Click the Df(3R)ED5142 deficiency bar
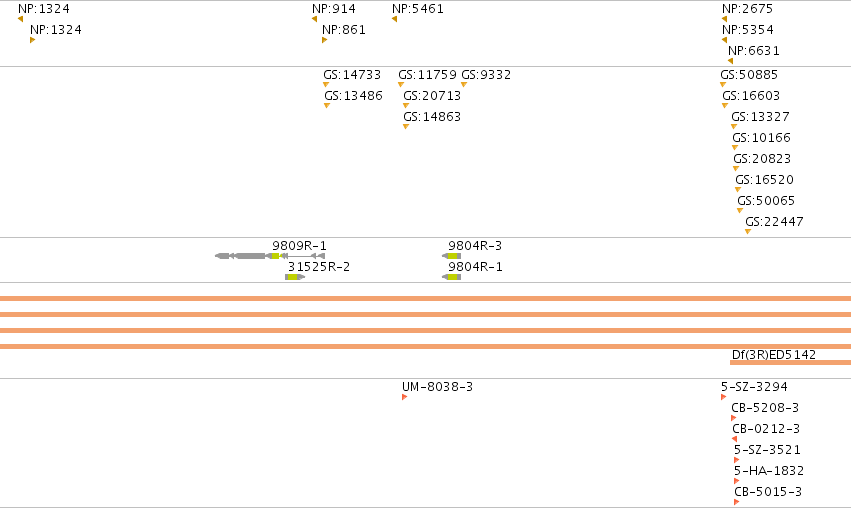The width and height of the screenshot is (851, 508). point(790,363)
